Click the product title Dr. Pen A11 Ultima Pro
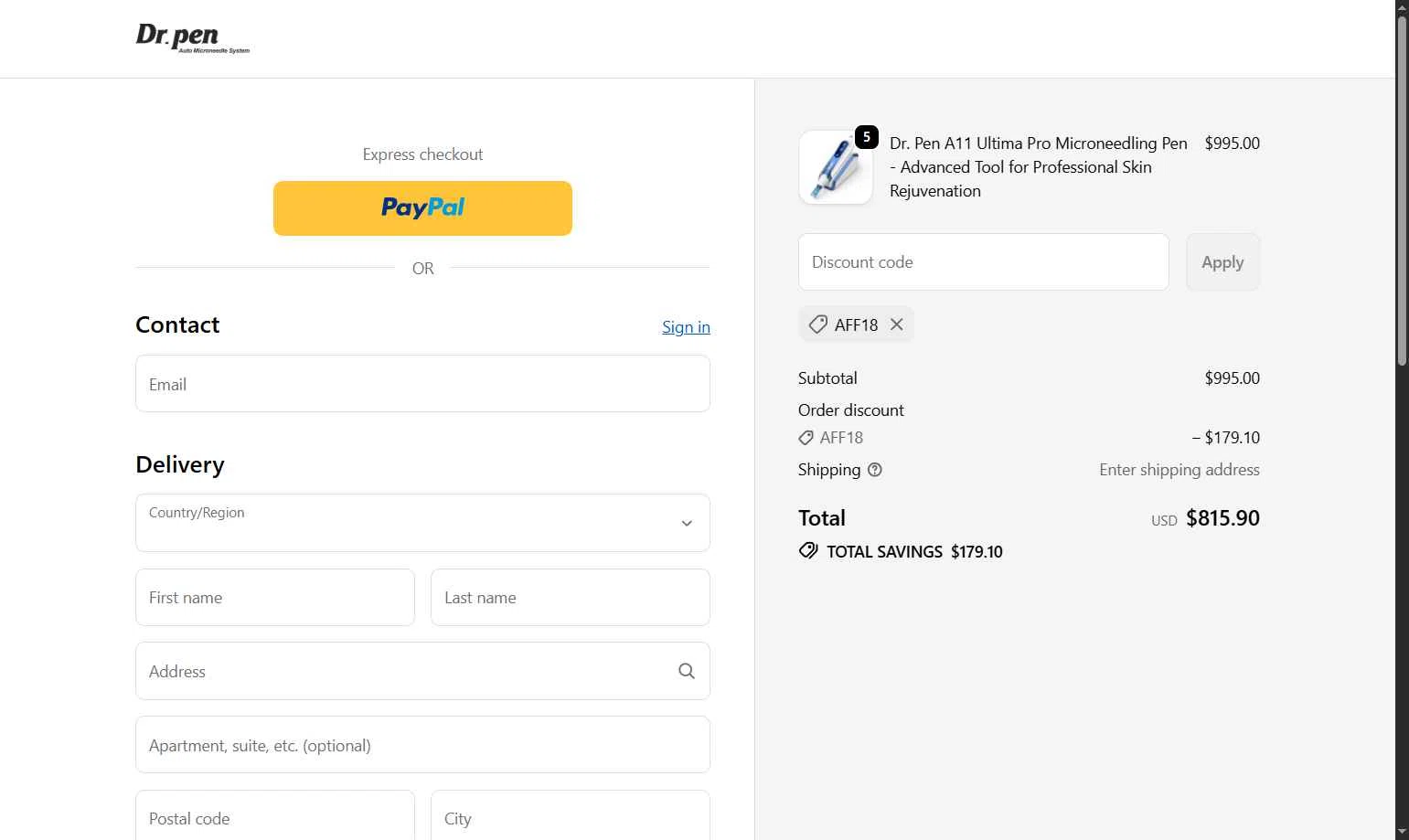The height and width of the screenshot is (840, 1409). [1039, 167]
